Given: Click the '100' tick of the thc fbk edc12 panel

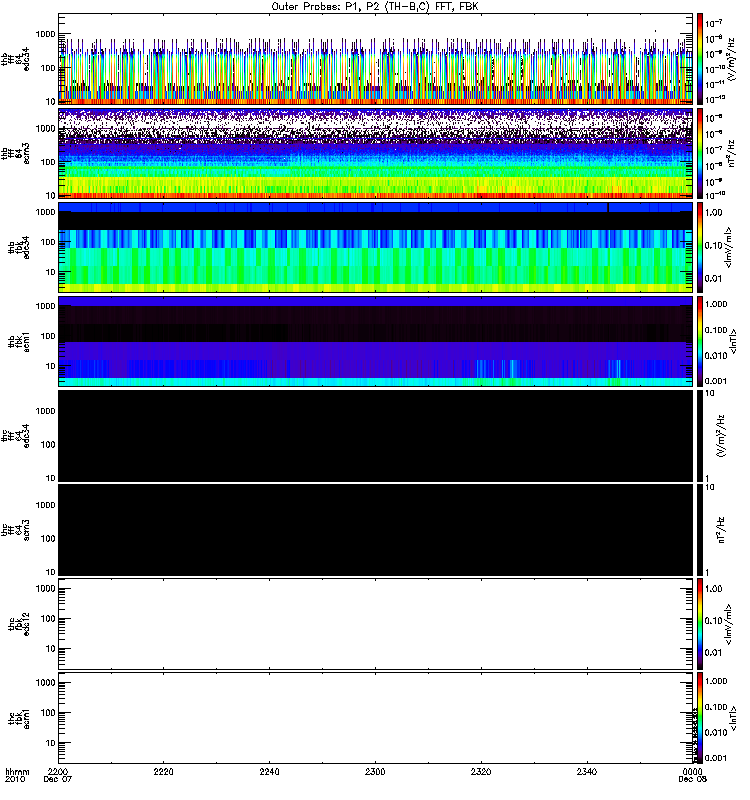Looking at the screenshot, I should click(x=48, y=619).
